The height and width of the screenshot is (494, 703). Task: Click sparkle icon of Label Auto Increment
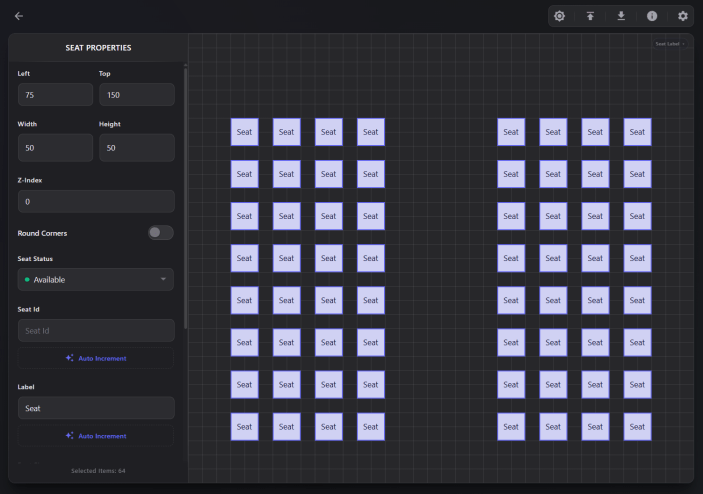[x=70, y=436]
